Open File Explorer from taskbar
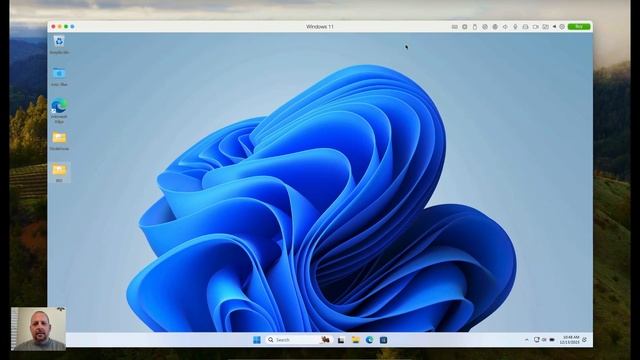This screenshot has width=640, height=360. point(356,340)
